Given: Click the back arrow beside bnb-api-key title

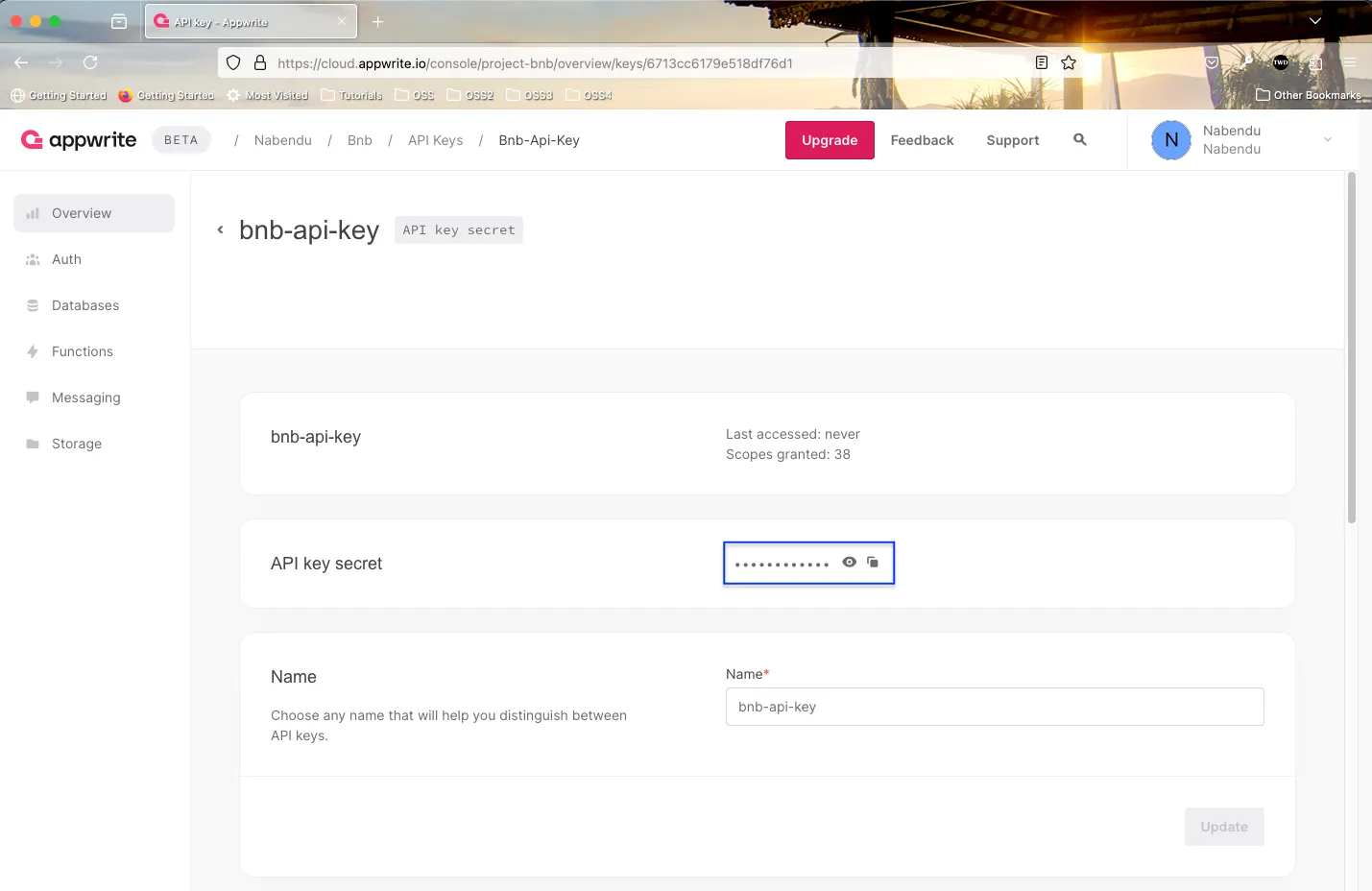Looking at the screenshot, I should point(220,229).
